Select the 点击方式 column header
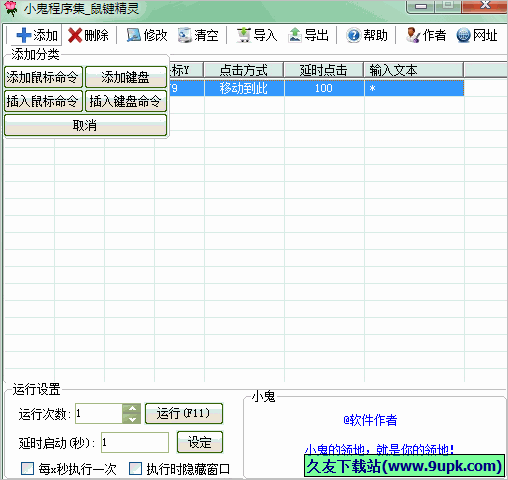This screenshot has height=480, width=508. point(244,70)
